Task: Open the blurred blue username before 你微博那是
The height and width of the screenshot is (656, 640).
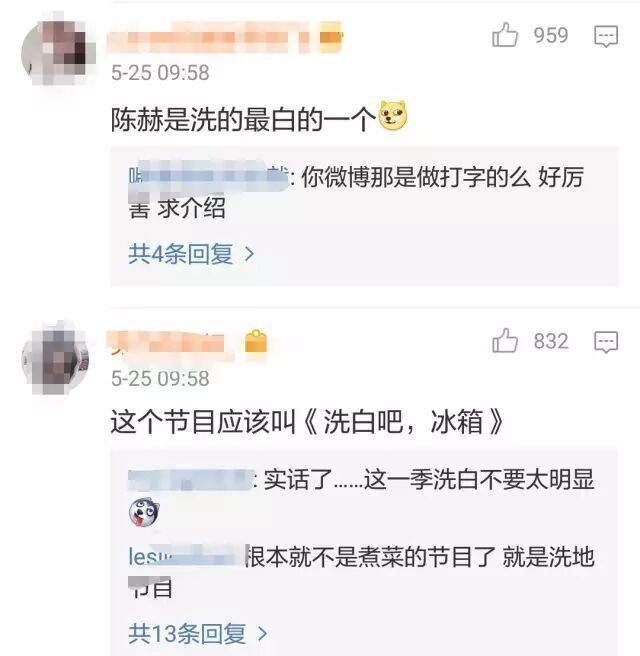Action: (x=208, y=176)
